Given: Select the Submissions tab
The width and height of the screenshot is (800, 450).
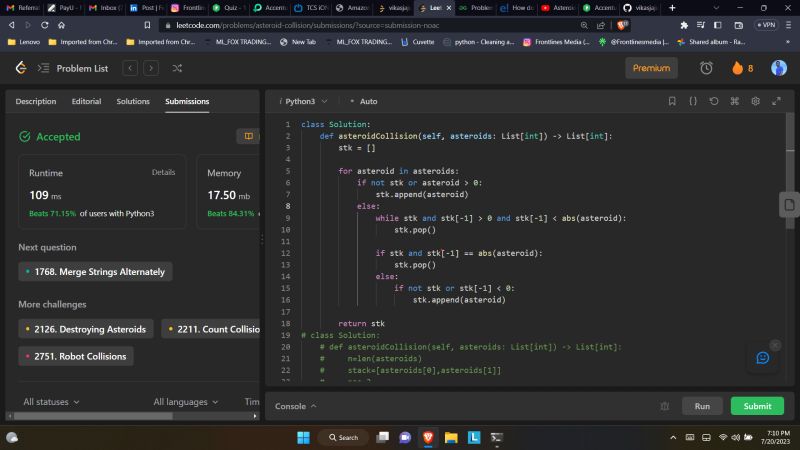Looking at the screenshot, I should 187,101.
